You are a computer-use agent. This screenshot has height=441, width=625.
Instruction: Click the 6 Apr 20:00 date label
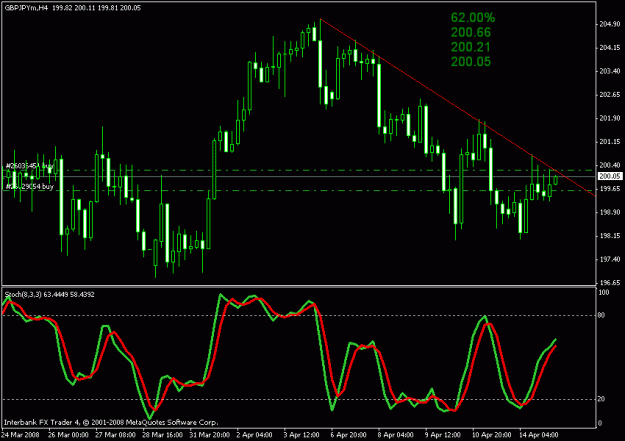coord(348,435)
